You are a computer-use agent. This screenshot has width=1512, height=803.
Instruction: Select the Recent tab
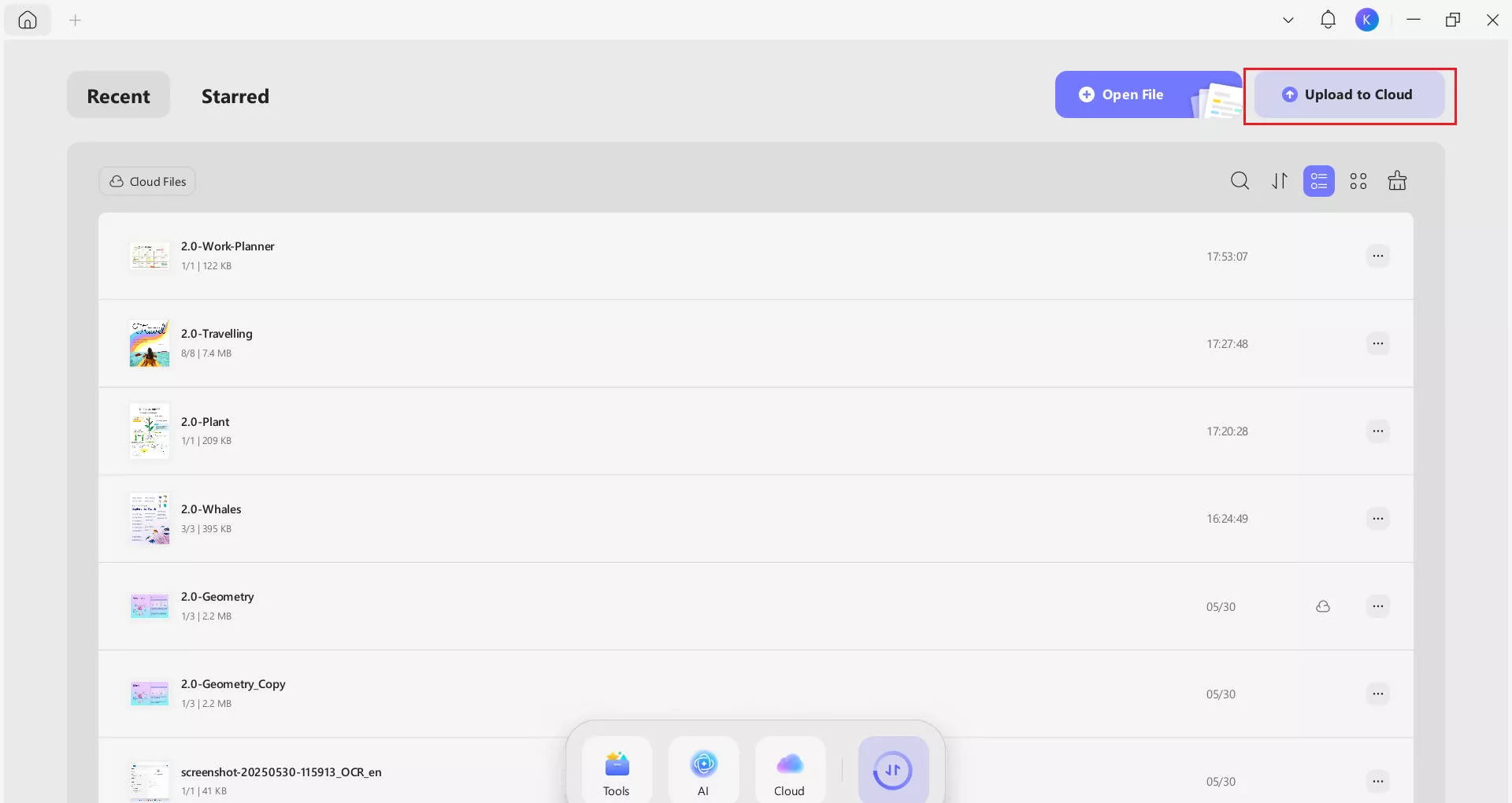point(118,95)
